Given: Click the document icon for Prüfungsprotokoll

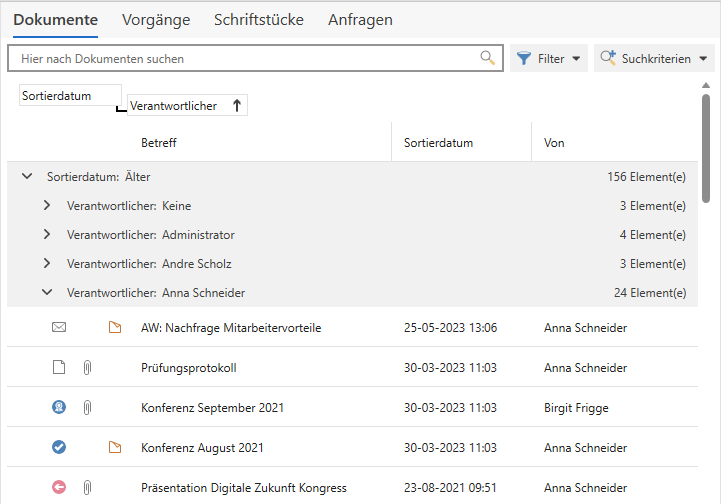Looking at the screenshot, I should tap(59, 367).
